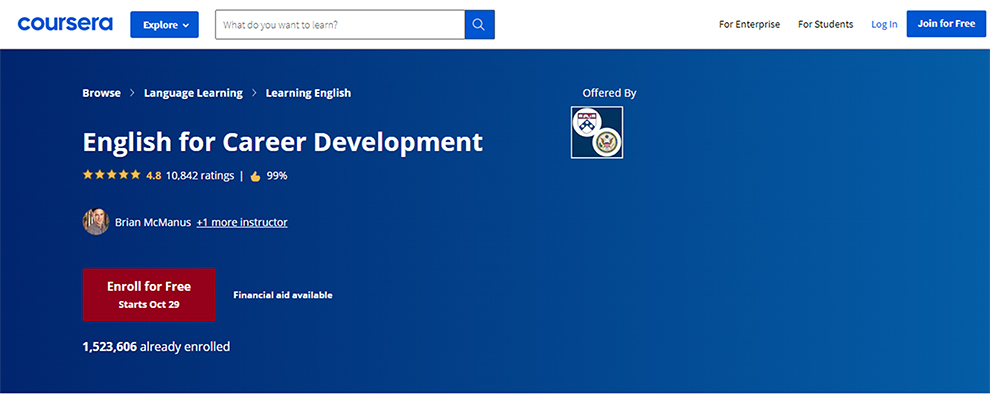
Task: Click the thumbs-up icon beside 99%
Action: tap(255, 176)
